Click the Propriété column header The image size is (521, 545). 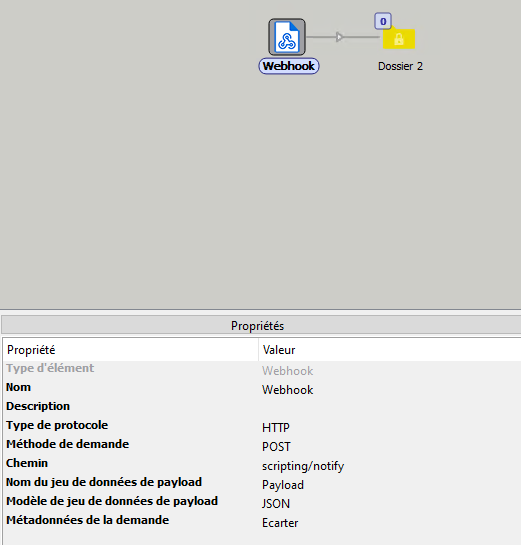pos(131,350)
